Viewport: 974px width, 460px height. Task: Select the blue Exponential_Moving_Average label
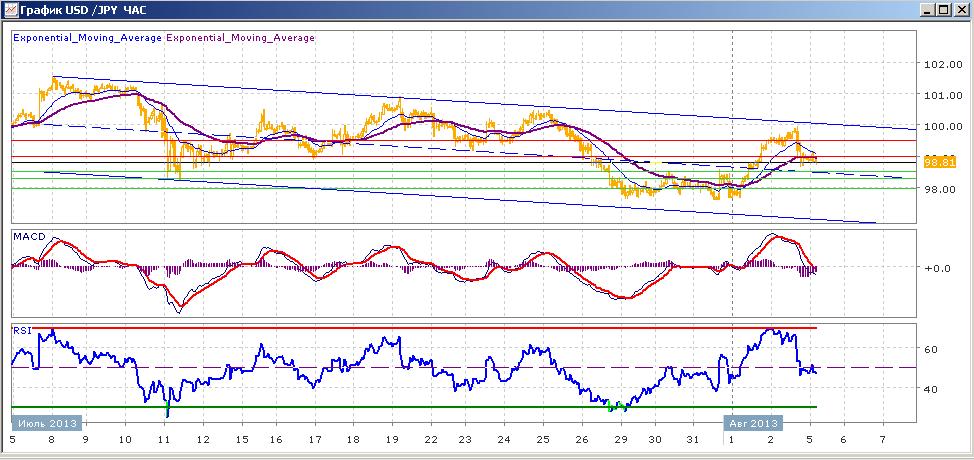coord(88,37)
